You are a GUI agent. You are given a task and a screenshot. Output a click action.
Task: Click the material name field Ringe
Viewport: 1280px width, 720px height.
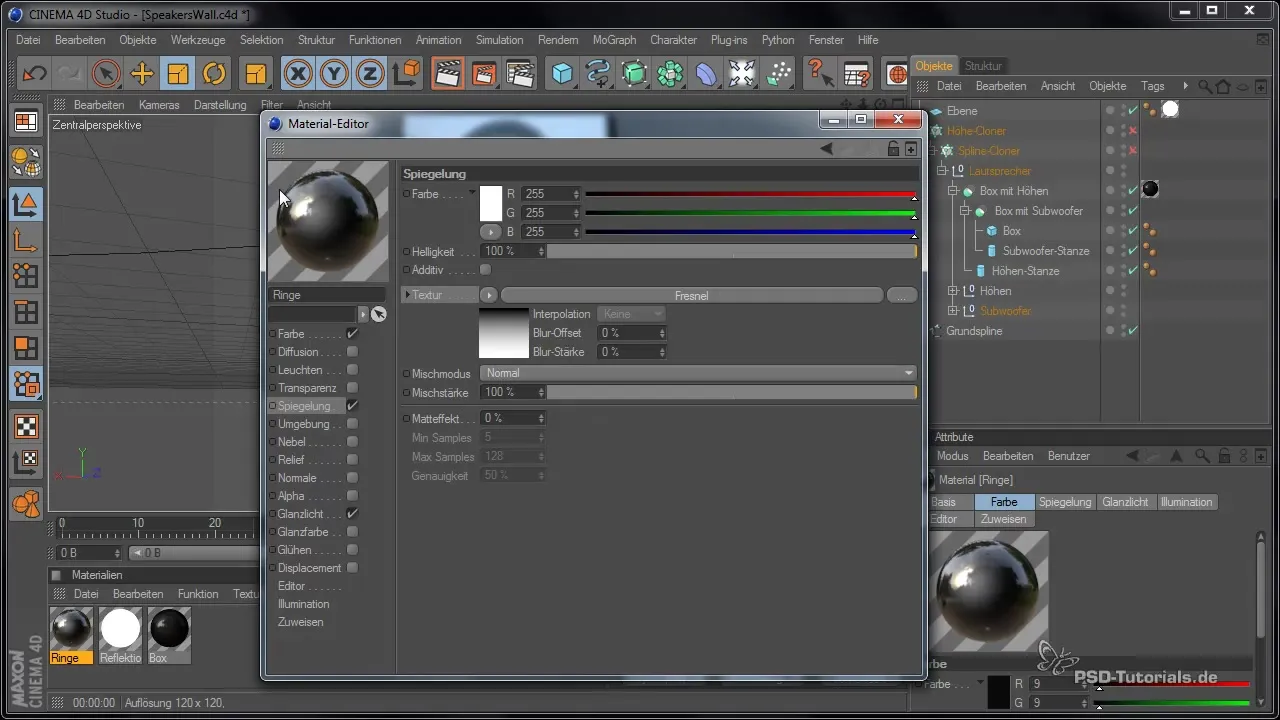point(327,295)
